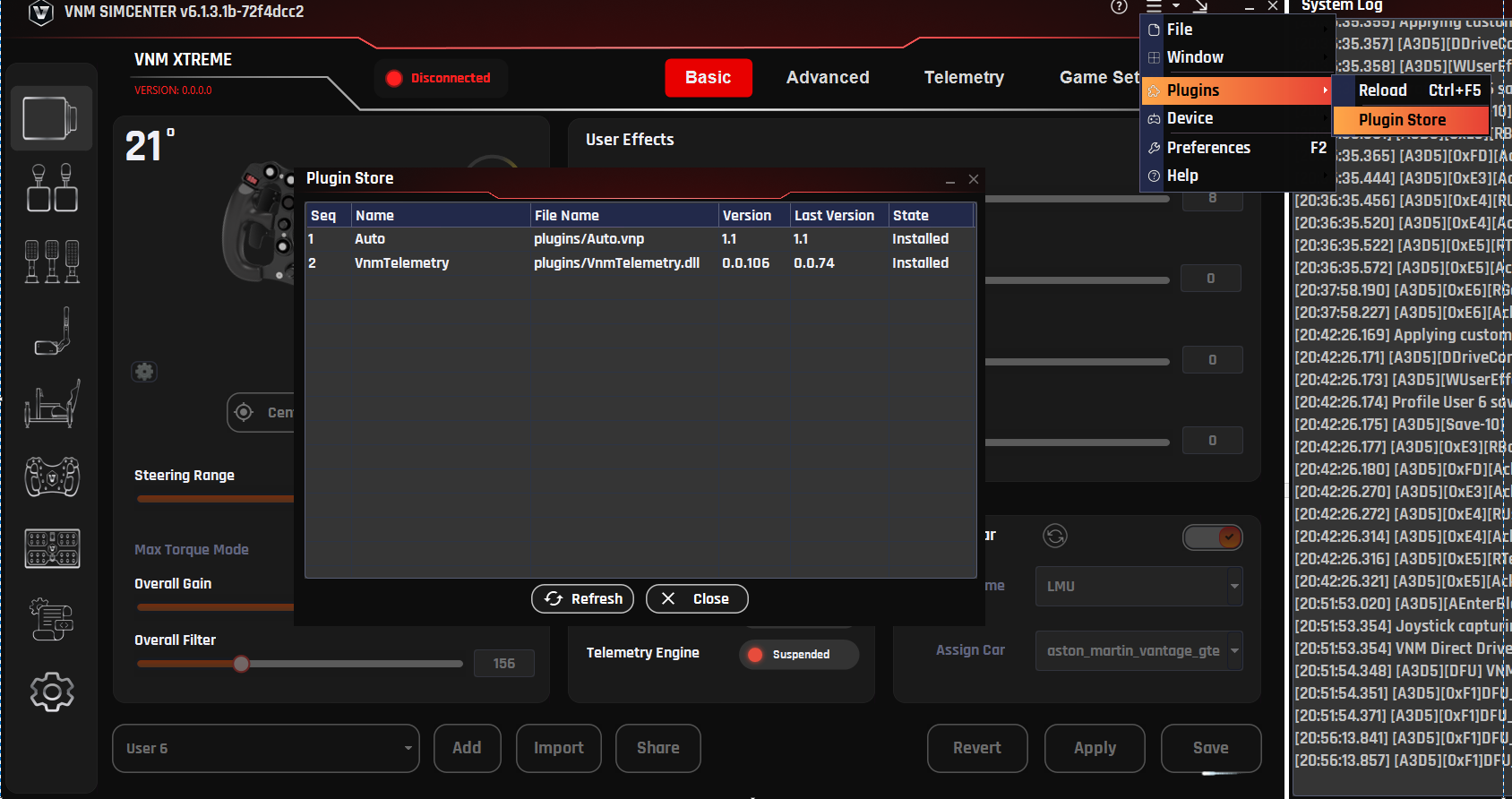Viewport: 1512px width, 799px height.
Task: Click the Version column header
Action: coord(754,215)
